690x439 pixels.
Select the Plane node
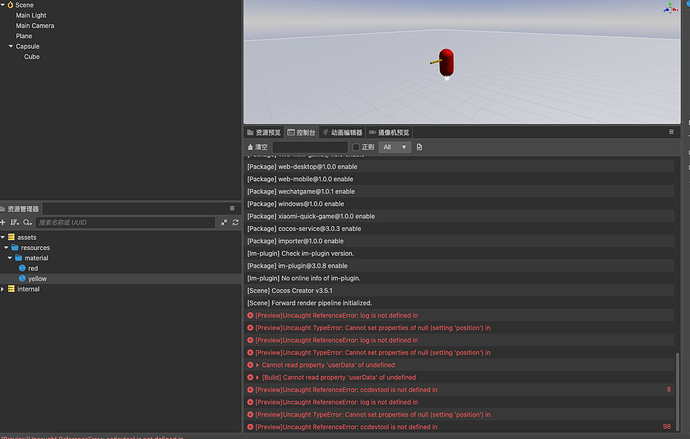(x=24, y=36)
